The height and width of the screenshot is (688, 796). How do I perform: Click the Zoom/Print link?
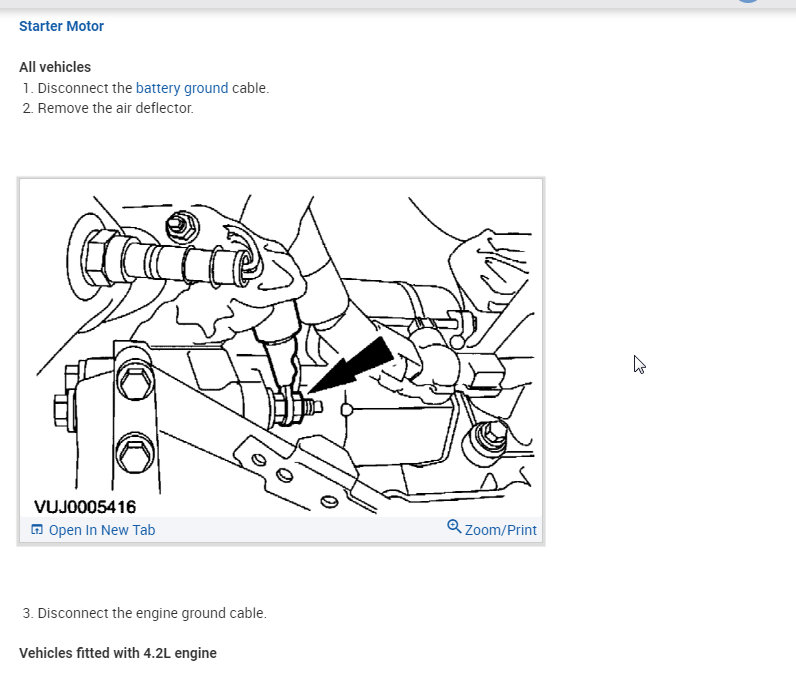tap(501, 530)
